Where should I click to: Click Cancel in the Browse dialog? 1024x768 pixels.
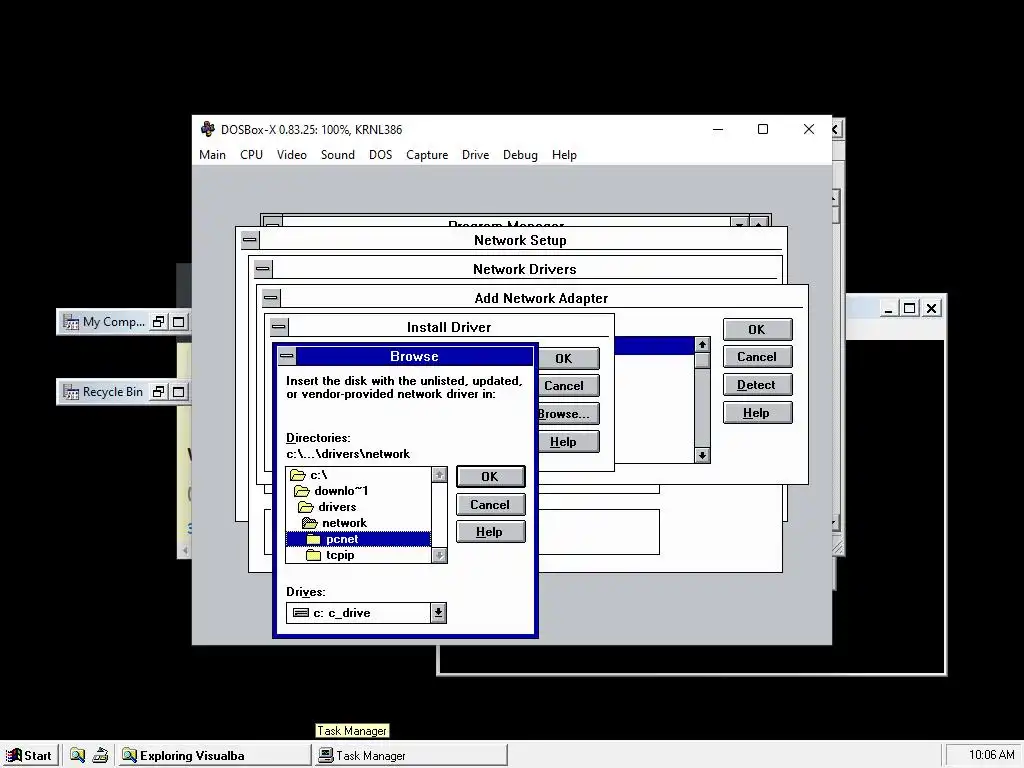tap(490, 504)
